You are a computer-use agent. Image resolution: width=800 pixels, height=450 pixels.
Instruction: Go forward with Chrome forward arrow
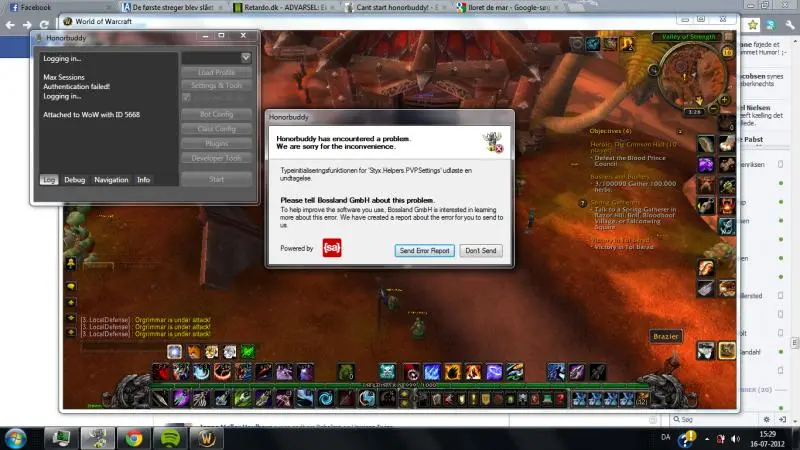[27, 24]
